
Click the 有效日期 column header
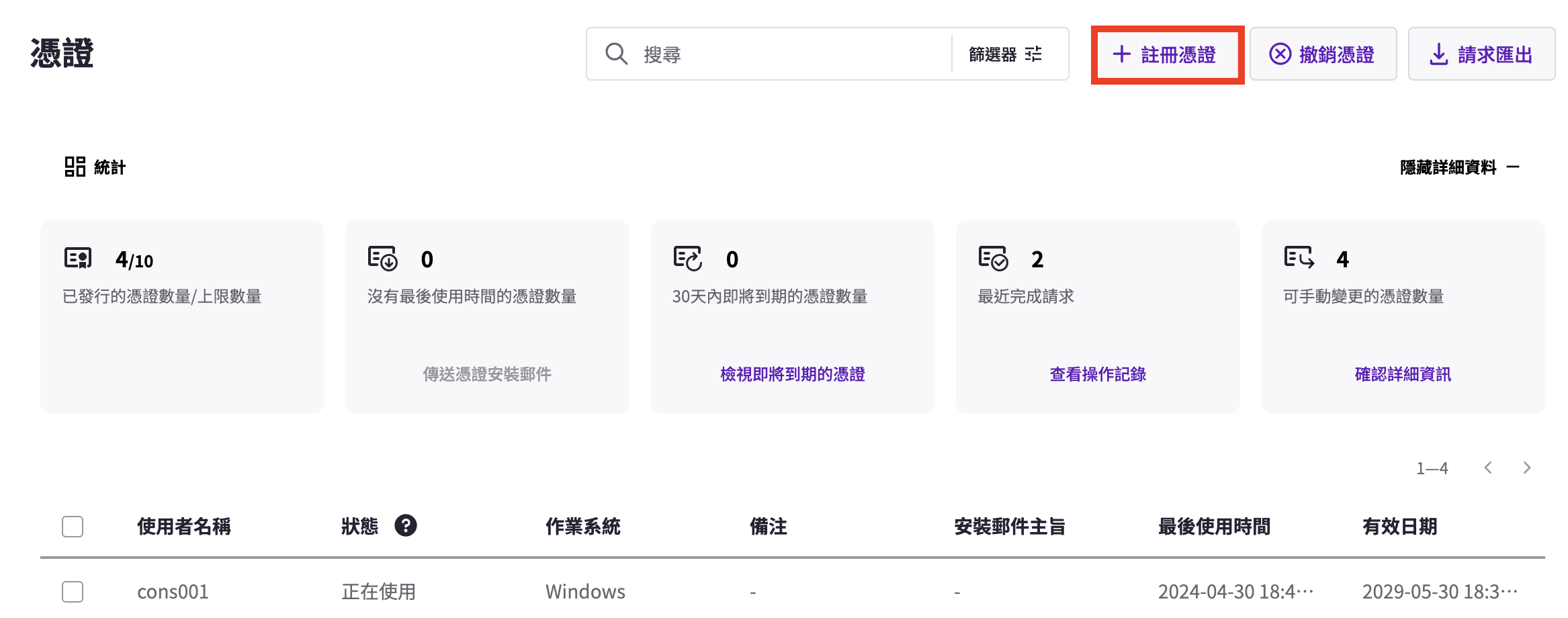tap(1400, 526)
